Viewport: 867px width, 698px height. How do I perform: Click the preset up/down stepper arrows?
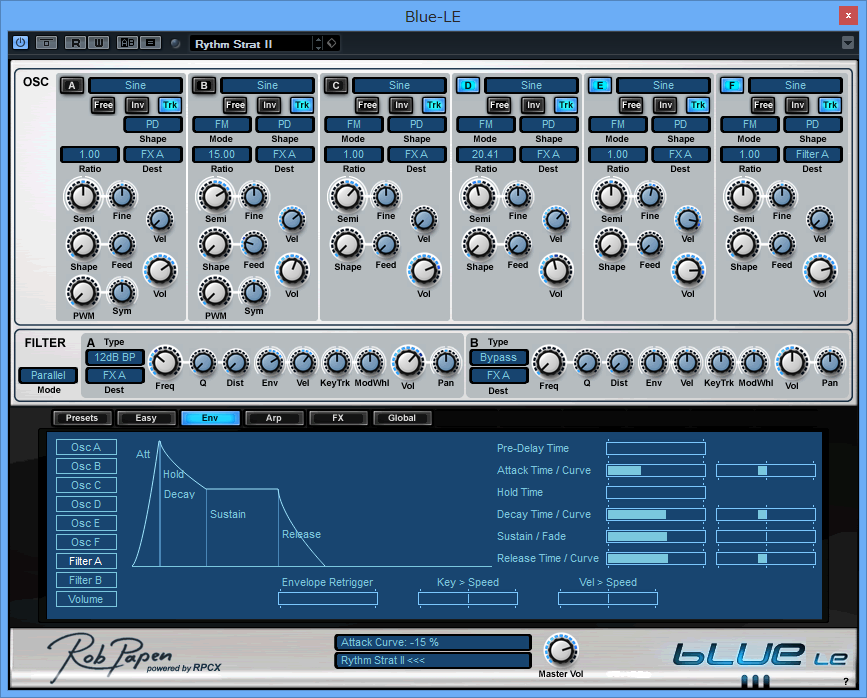tap(318, 43)
